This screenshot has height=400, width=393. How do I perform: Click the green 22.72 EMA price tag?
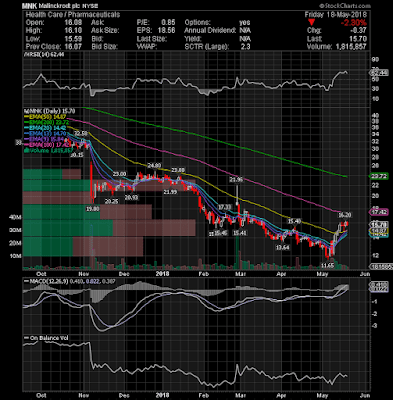pyautogui.click(x=379, y=176)
